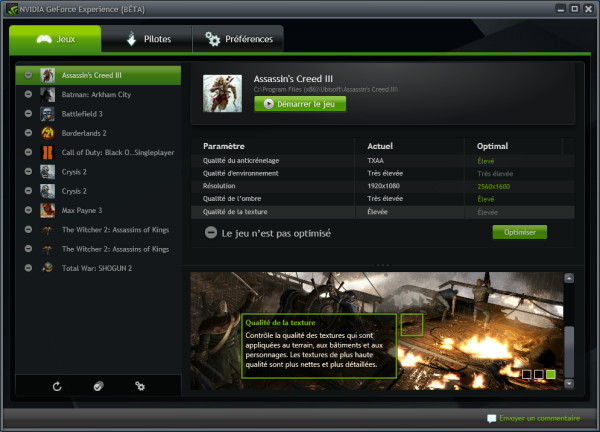Open game list settings gears icon

click(140, 386)
